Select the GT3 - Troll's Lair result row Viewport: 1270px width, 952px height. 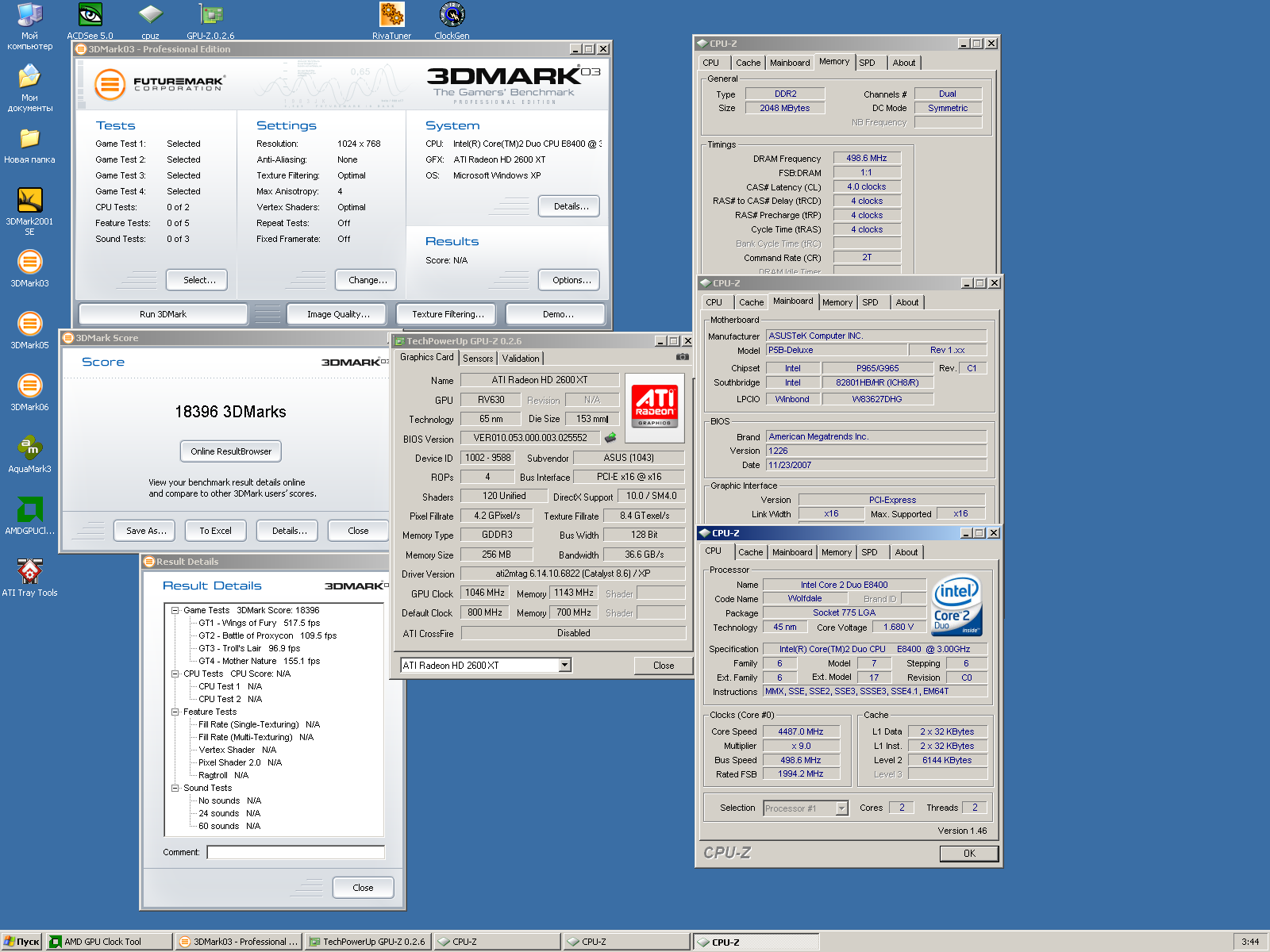pyautogui.click(x=249, y=648)
